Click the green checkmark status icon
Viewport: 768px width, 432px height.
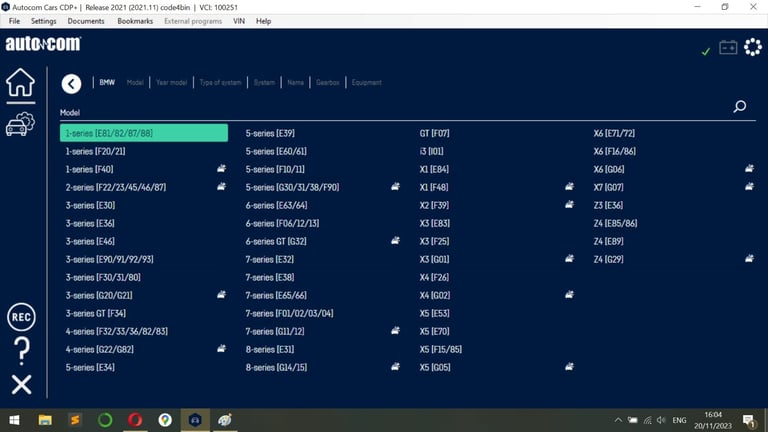click(x=705, y=51)
